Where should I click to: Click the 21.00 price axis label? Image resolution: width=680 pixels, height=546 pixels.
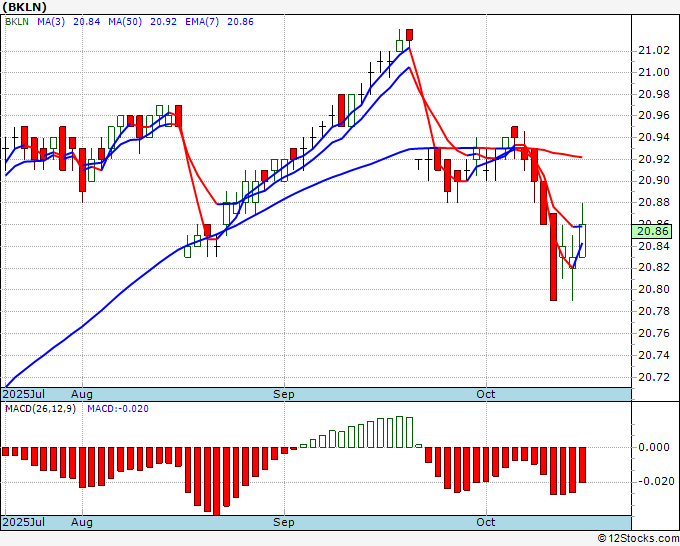[x=654, y=72]
